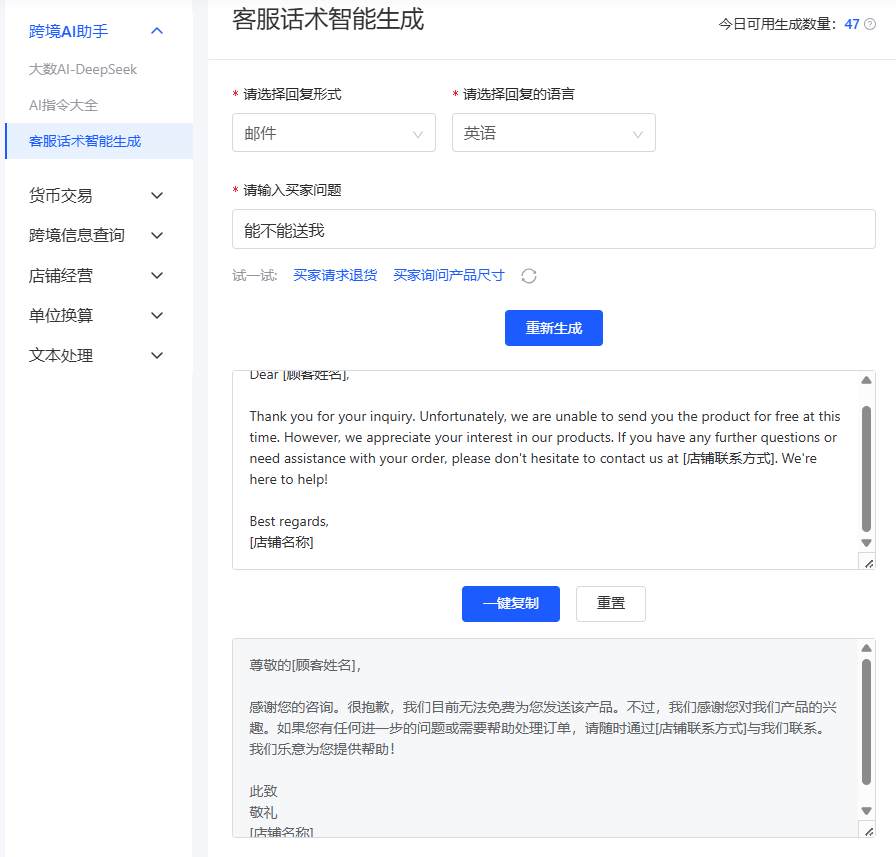
Task: Collapse the 跨境AI助手 menu section
Action: [x=96, y=31]
